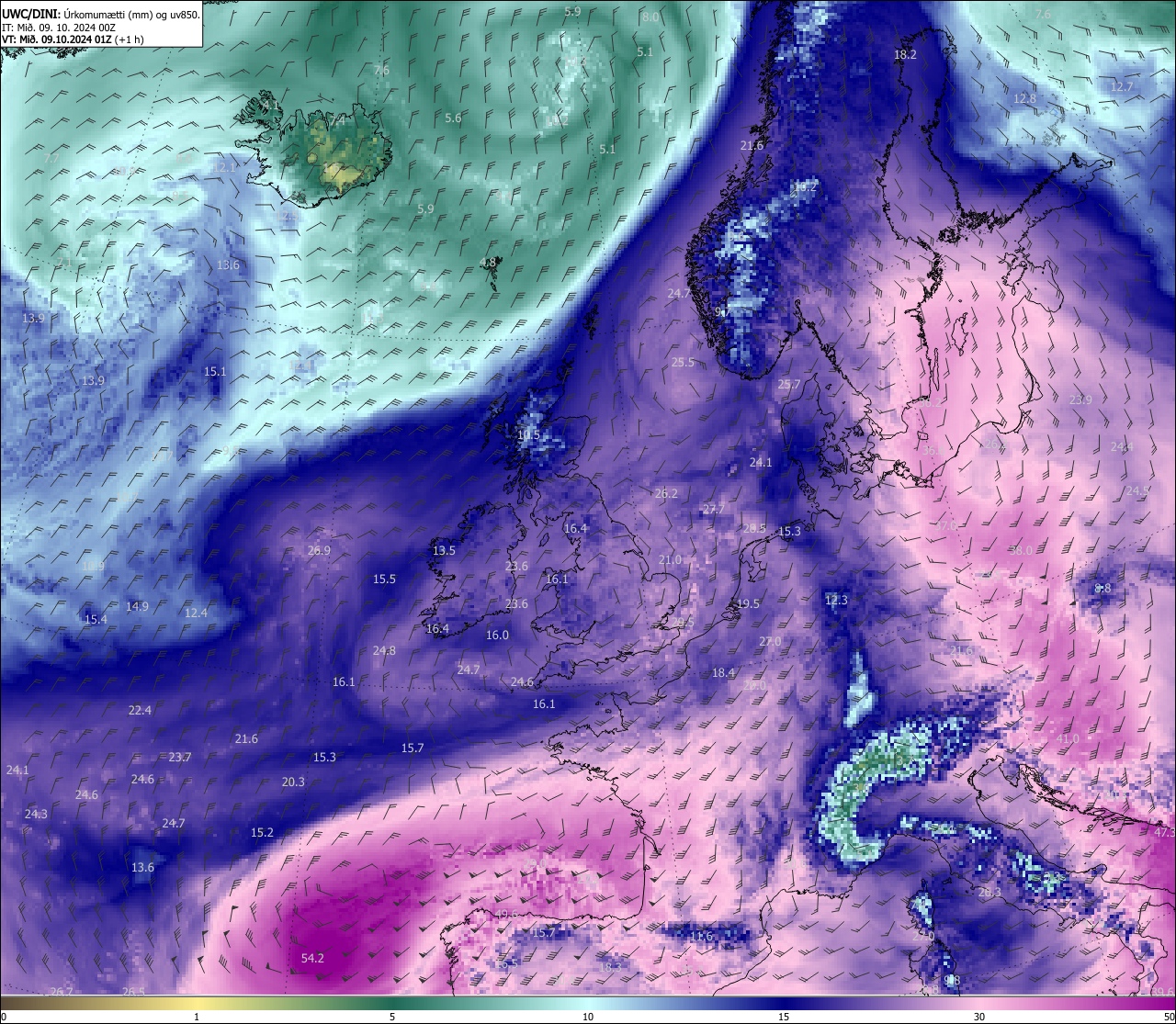Click the 22.4 value label

[x=140, y=710]
